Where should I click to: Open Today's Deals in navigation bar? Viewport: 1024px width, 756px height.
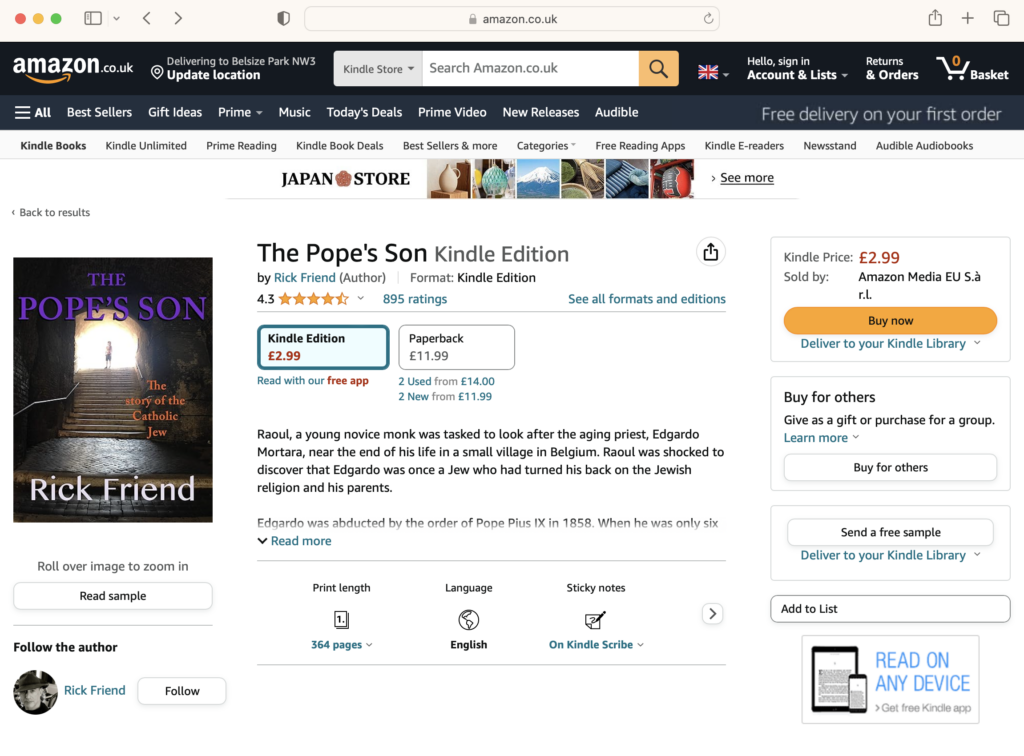[x=364, y=112]
